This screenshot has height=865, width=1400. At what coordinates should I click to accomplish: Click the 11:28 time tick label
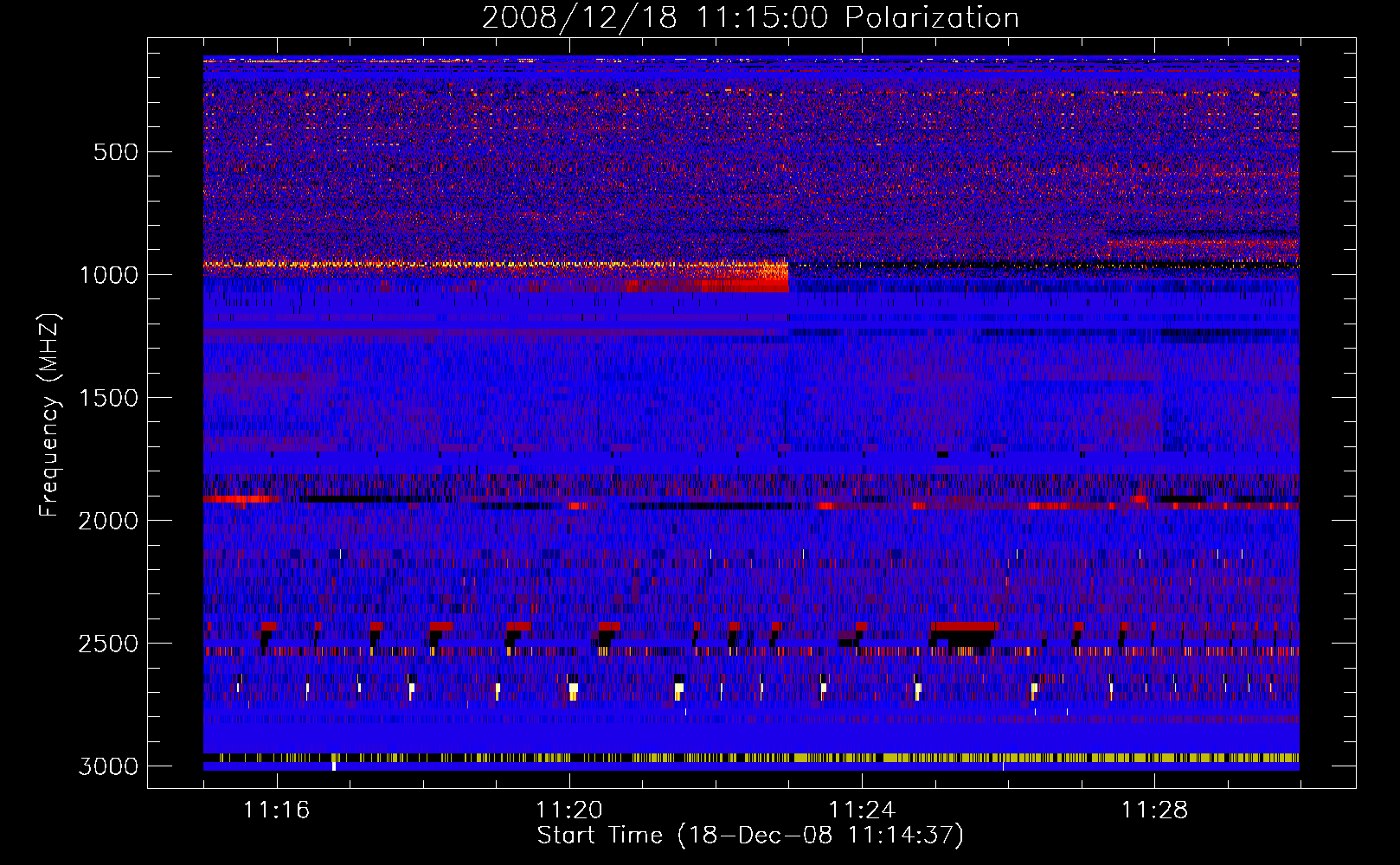click(x=1155, y=811)
